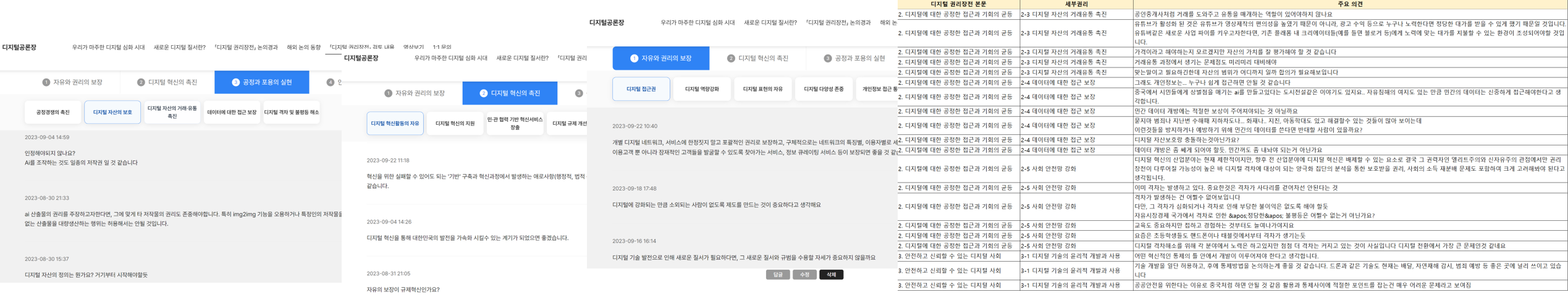
Task: Select the '공정경쟁의 촉진' sub-category button
Action: coord(53,113)
